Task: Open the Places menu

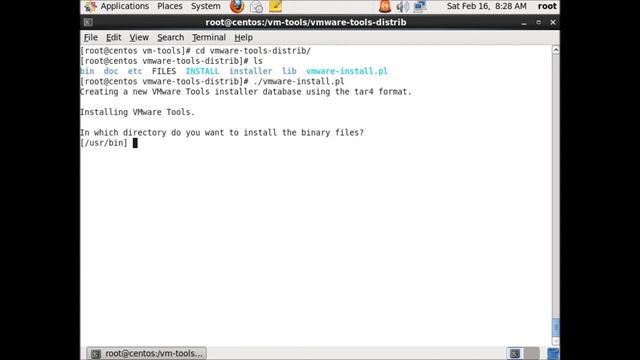Action: coord(169,6)
